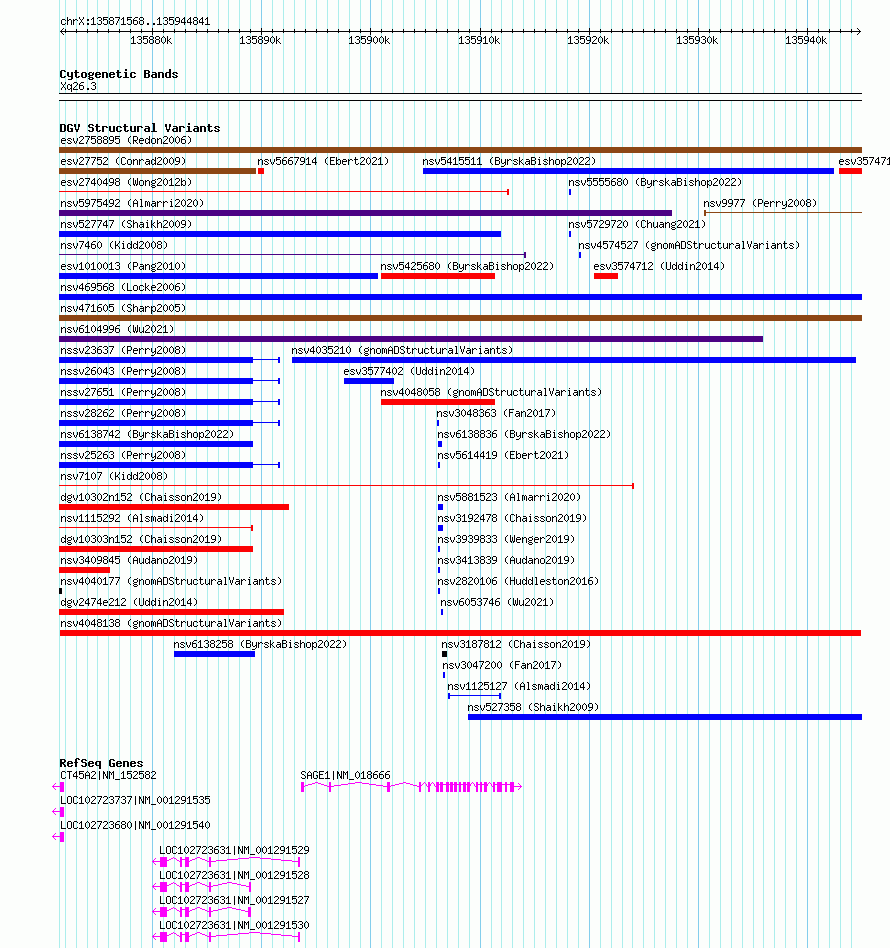The image size is (890, 948).
Task: Open nsv9977 (Perry2008) variant label
Action: [x=760, y=204]
